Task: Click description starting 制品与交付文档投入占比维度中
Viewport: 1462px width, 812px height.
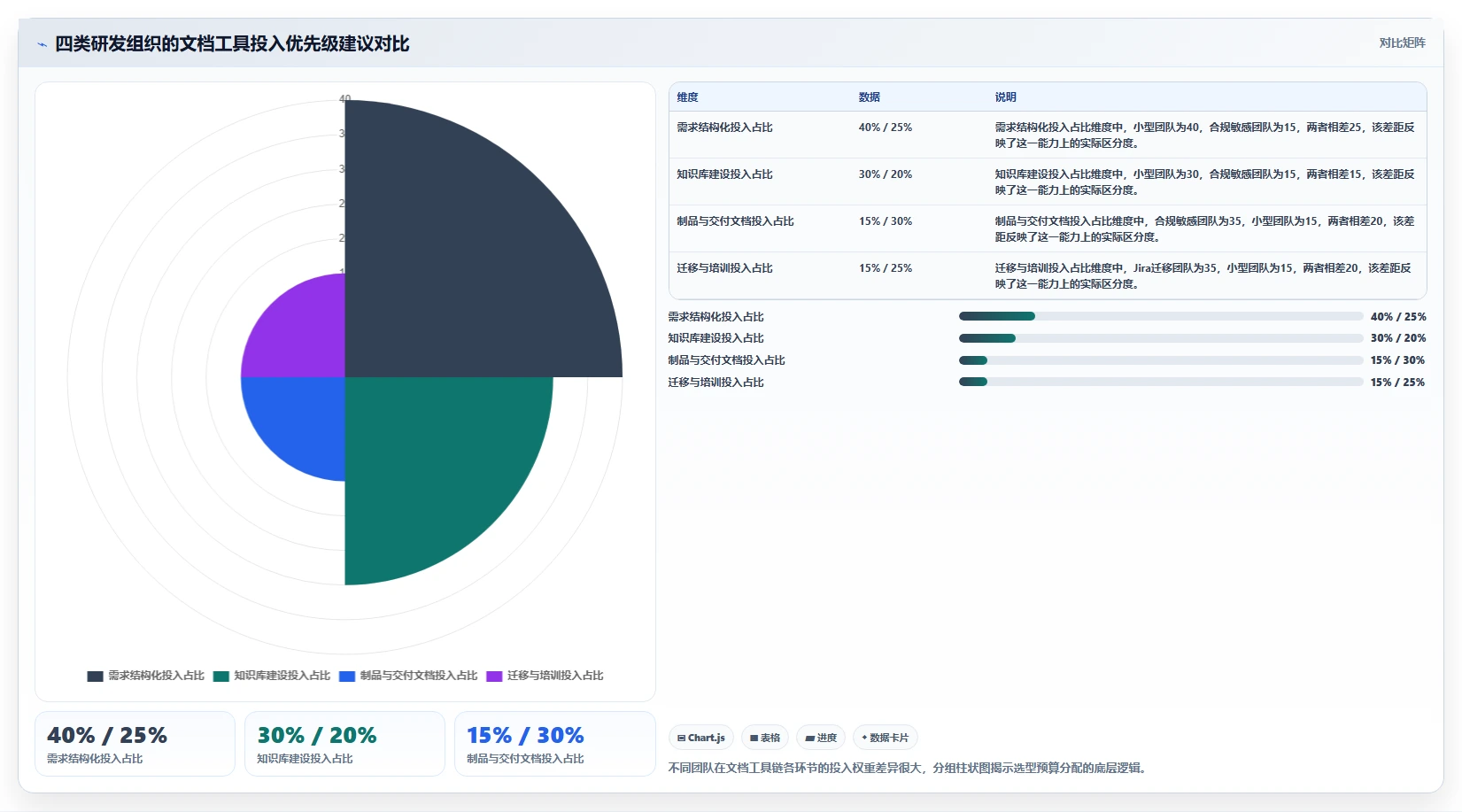Action: 1204,229
